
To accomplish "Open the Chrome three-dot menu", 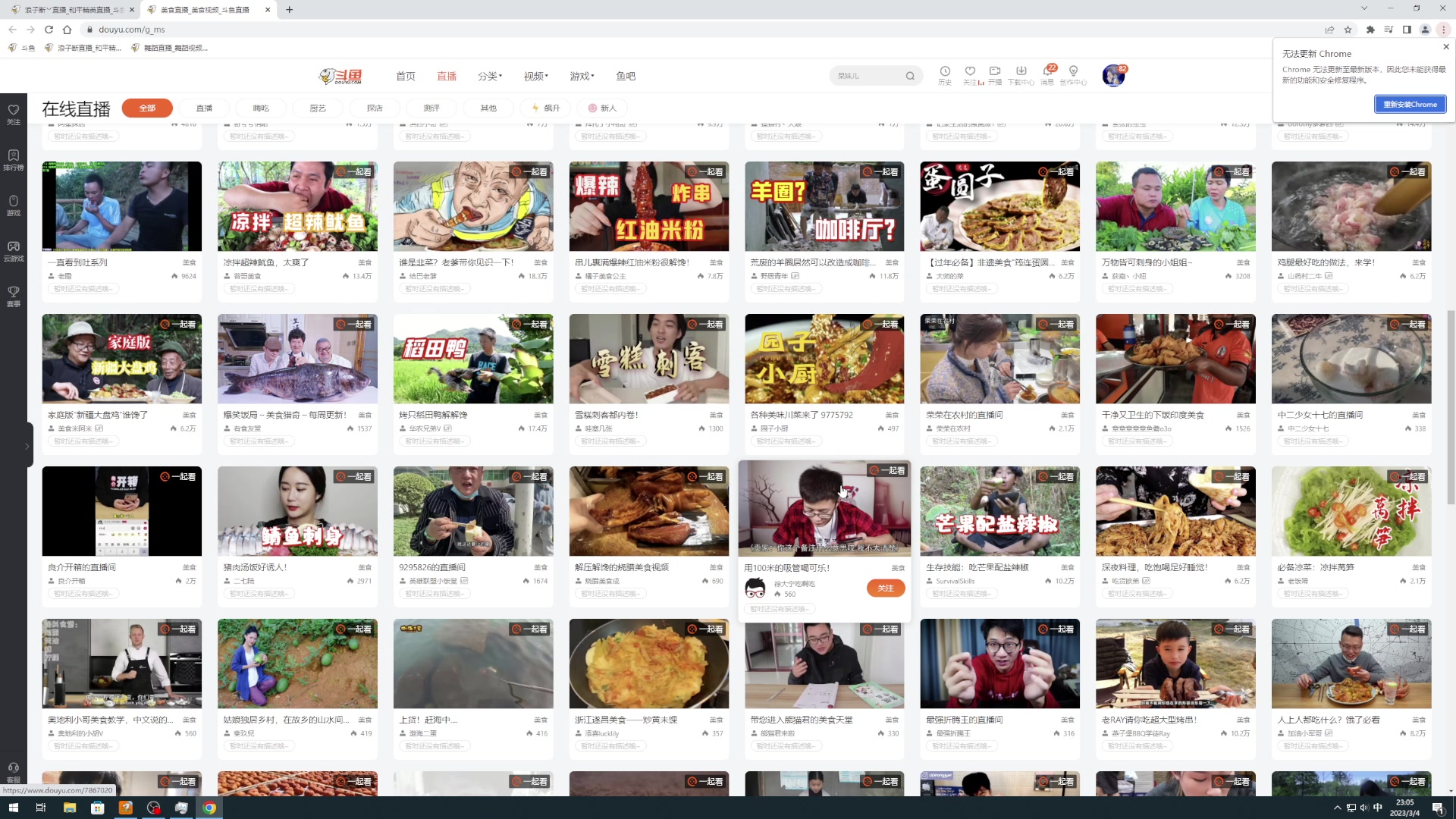I will click(x=1444, y=30).
